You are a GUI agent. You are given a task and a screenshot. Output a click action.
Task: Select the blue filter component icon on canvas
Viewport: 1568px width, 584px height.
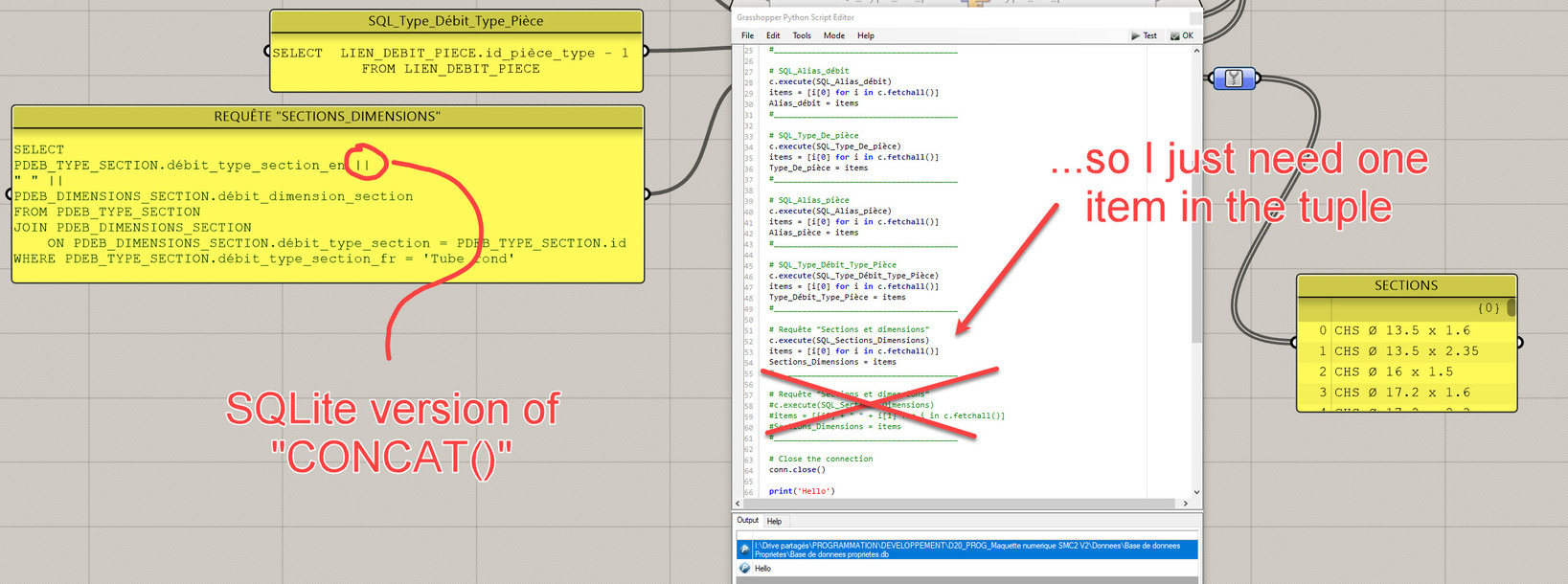tap(1235, 79)
